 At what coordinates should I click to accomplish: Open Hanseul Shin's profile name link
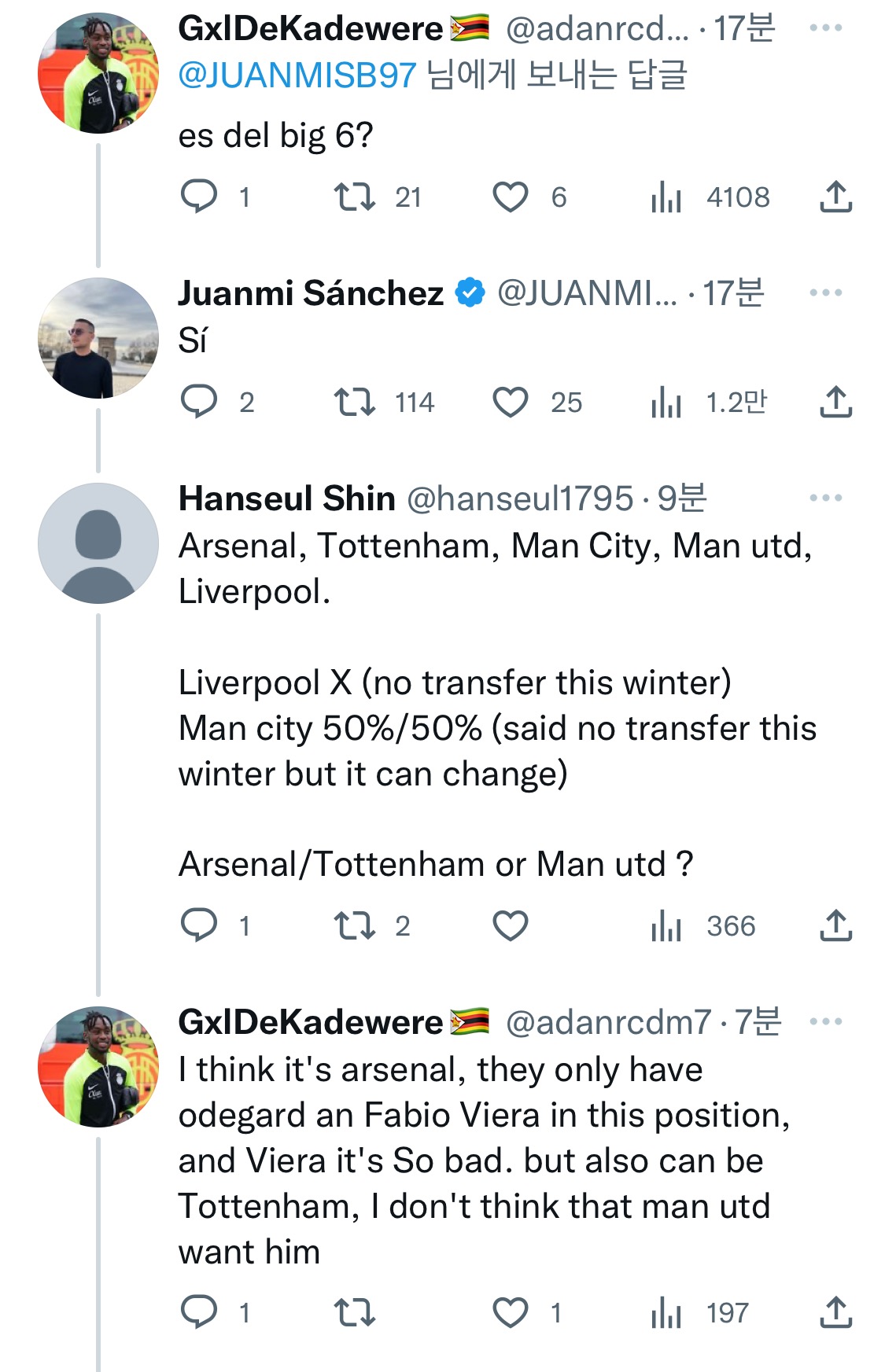286,498
